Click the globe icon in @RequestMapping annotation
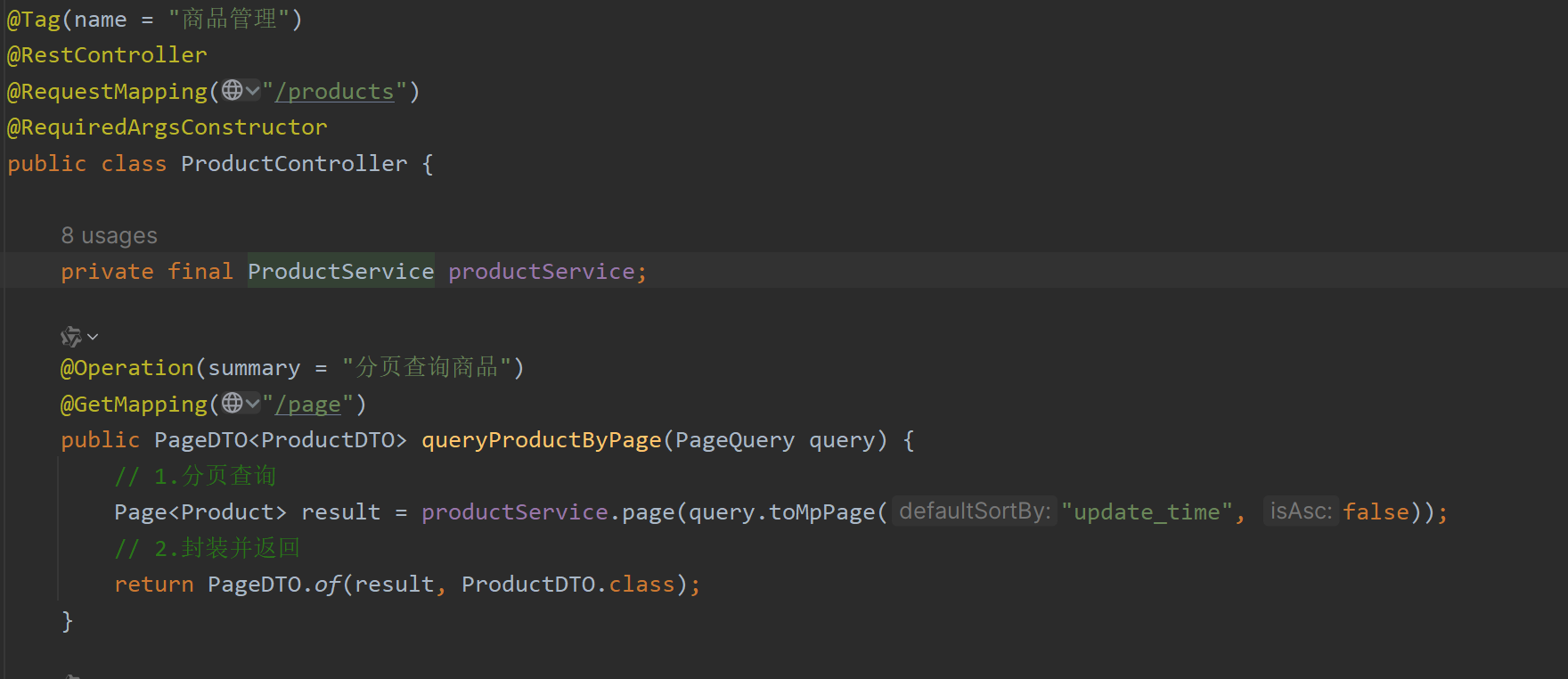 (x=232, y=90)
